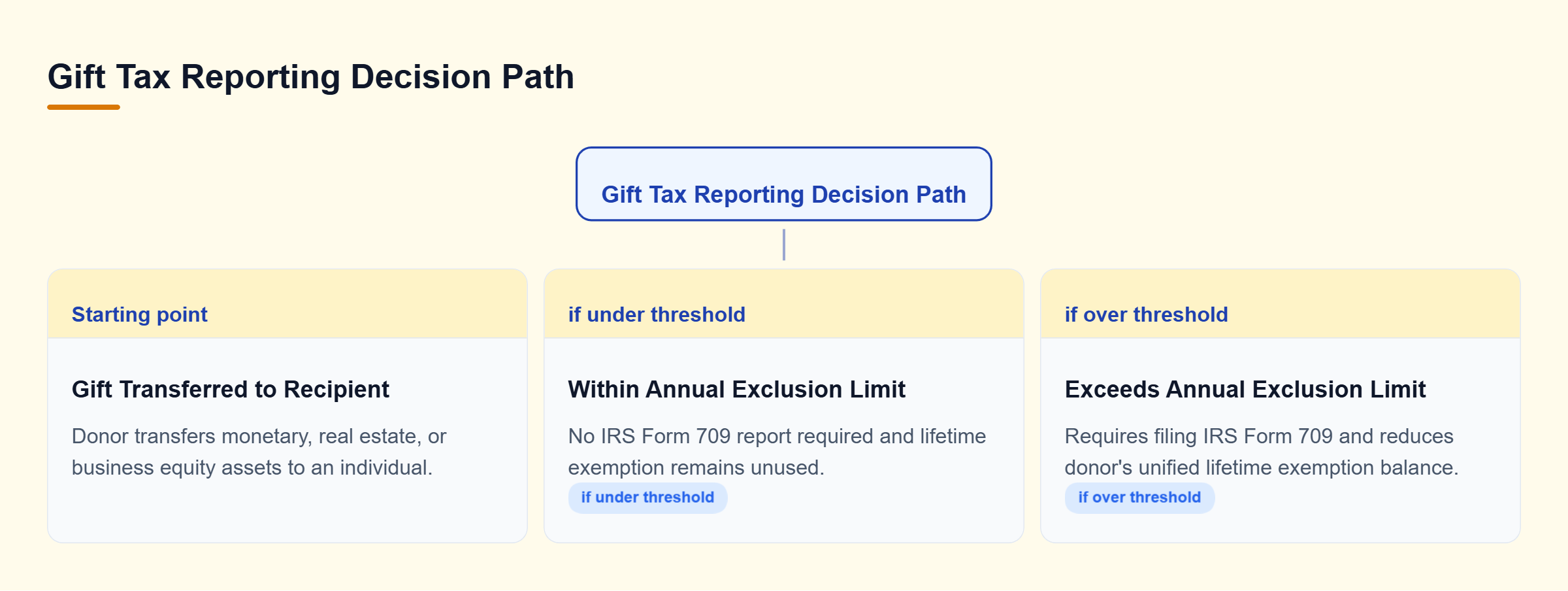Click the "Requires filing IRS Form 709" description
This screenshot has width=1568, height=591.
click(x=1262, y=452)
